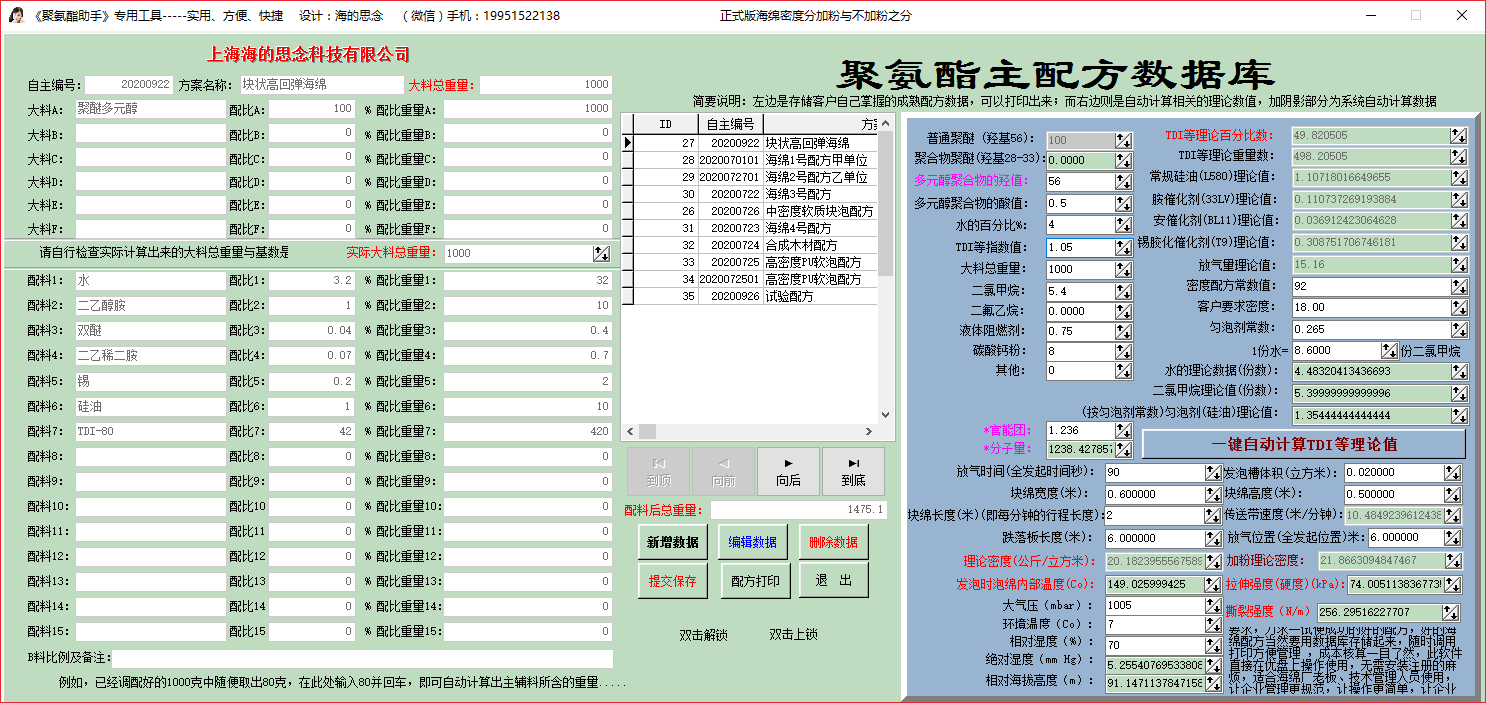Screen dimensions: 1486x703
Task: Delete the record with 删除数据
Action: pyautogui.click(x=833, y=542)
